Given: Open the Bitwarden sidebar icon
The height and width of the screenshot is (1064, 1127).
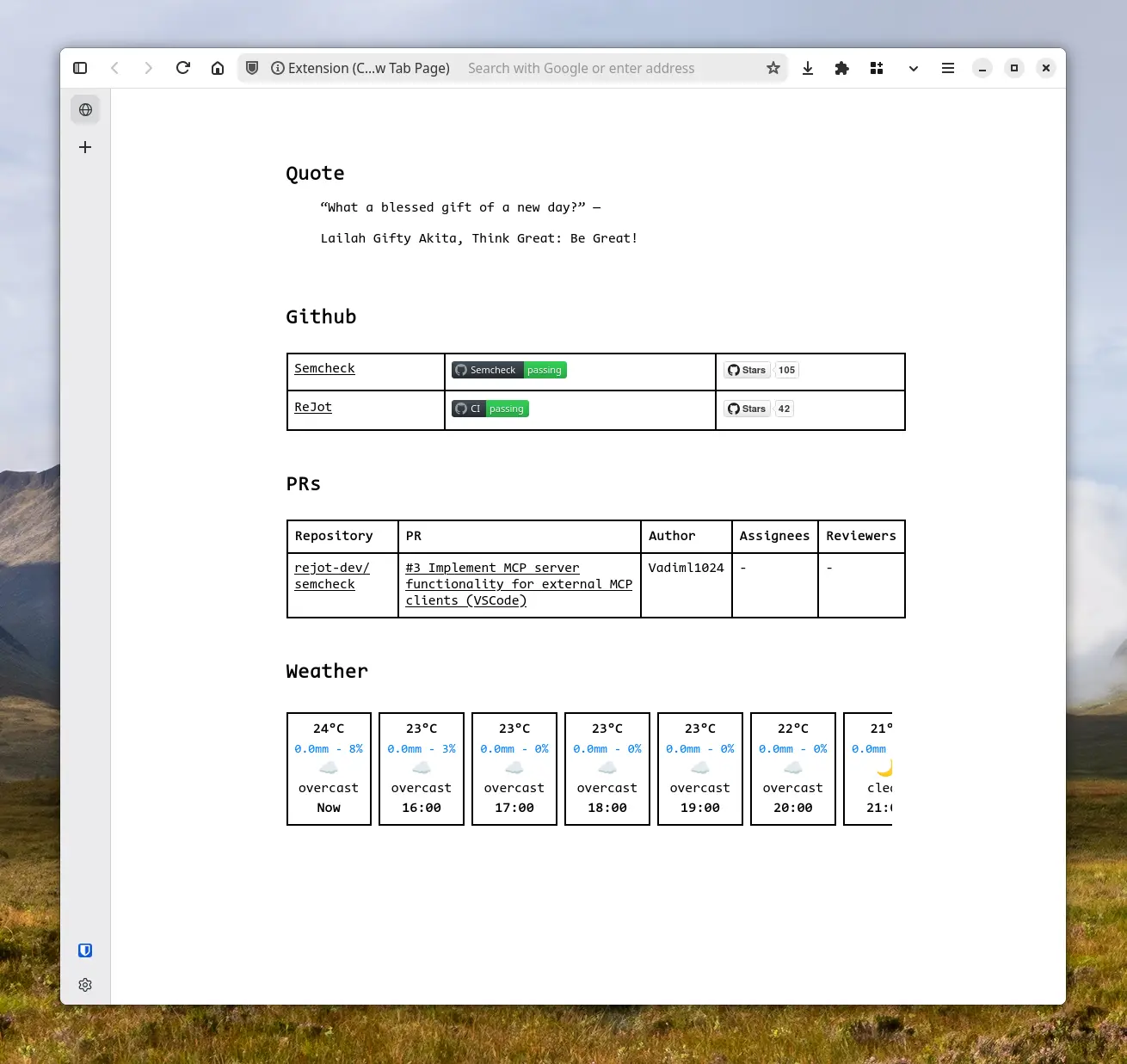Looking at the screenshot, I should tap(85, 950).
